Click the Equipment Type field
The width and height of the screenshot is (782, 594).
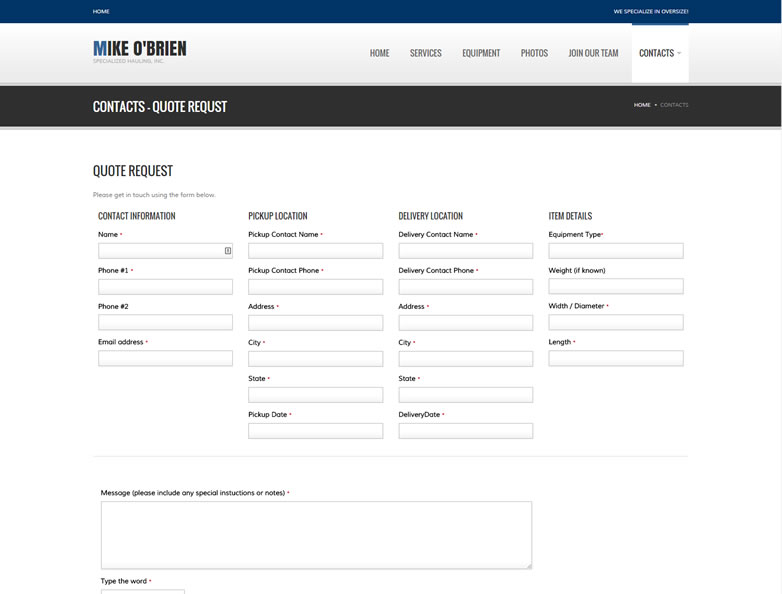(x=615, y=251)
